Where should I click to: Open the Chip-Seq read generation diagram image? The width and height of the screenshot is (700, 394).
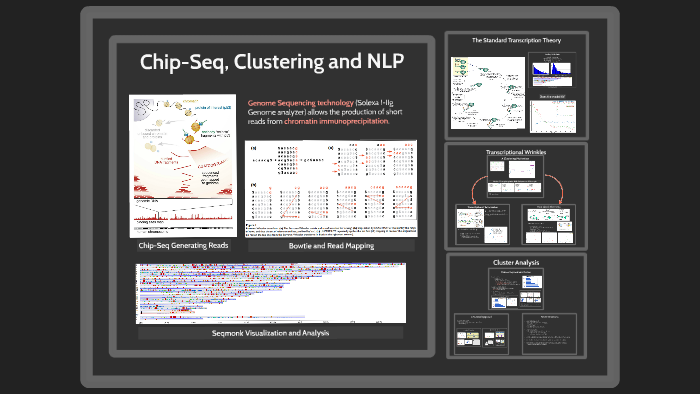click(x=183, y=166)
